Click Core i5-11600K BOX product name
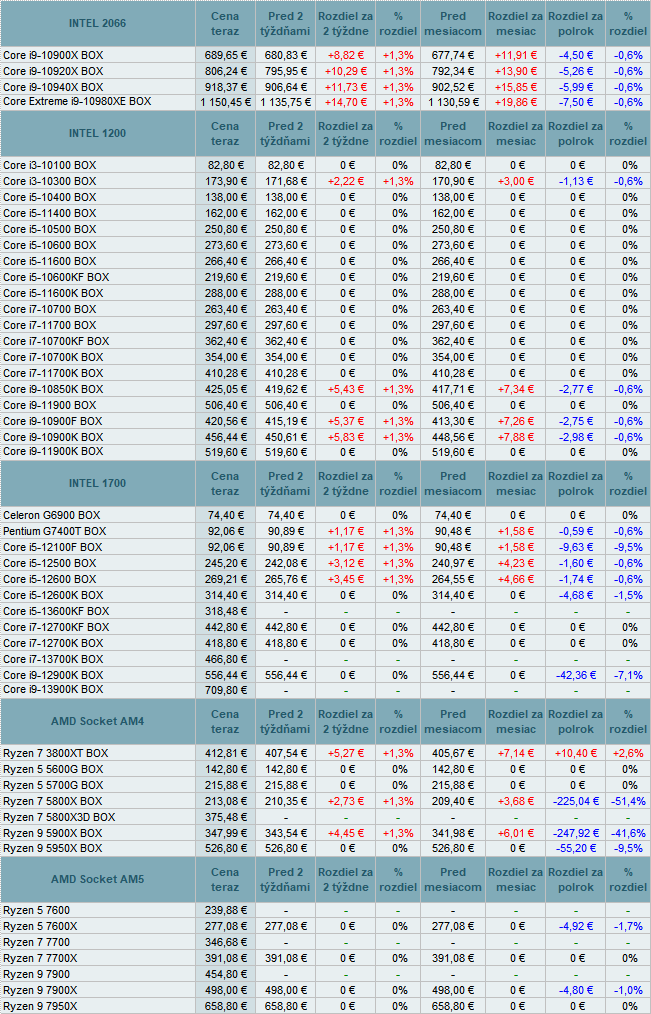The image size is (651, 1014). [x=53, y=293]
